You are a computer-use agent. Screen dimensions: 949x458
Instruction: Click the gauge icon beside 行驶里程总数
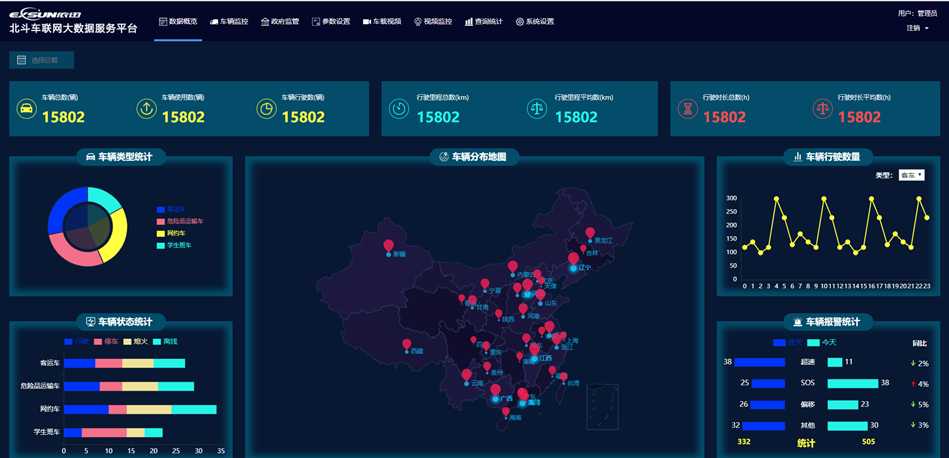398,109
